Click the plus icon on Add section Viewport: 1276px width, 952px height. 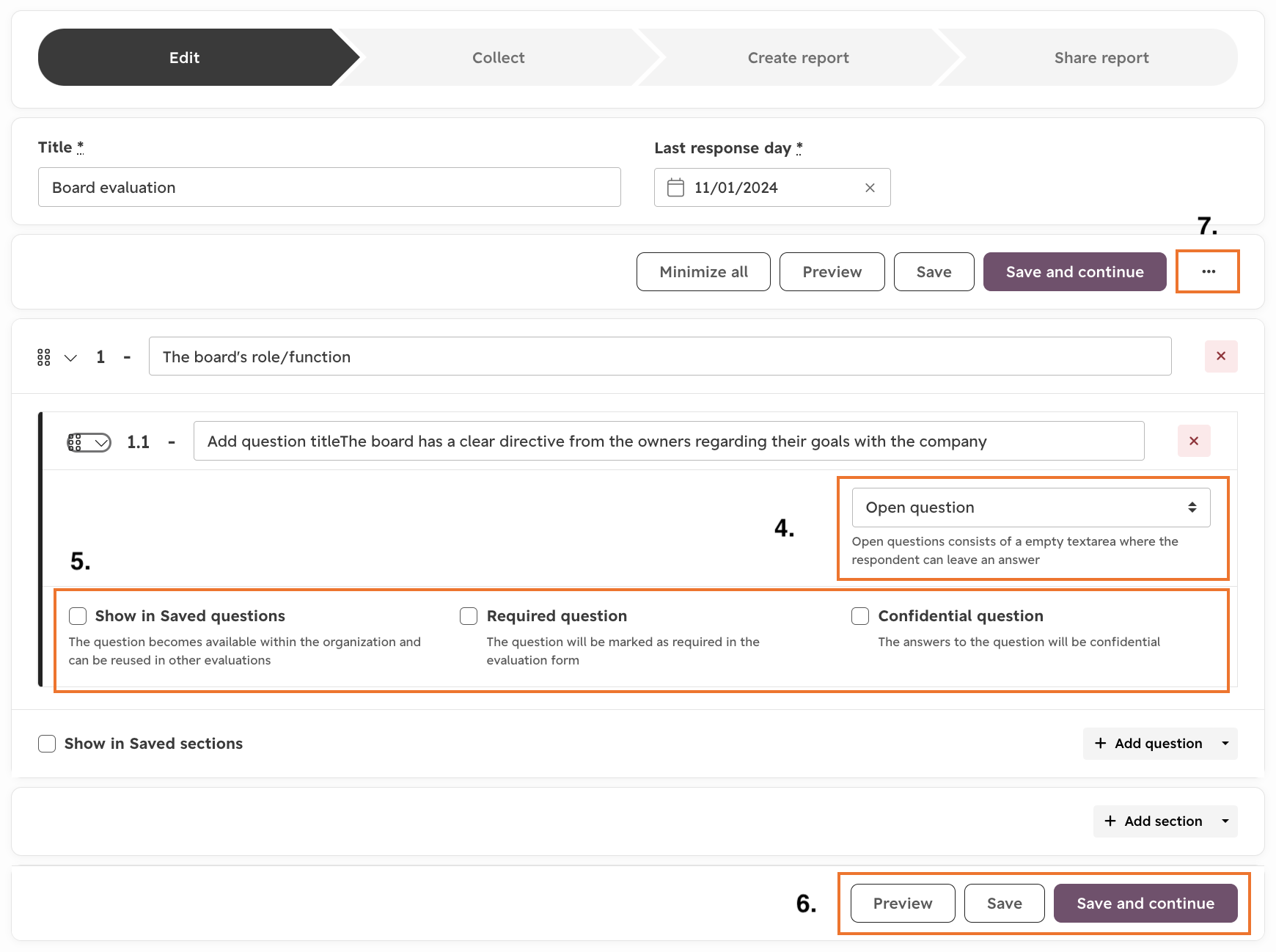pos(1110,821)
